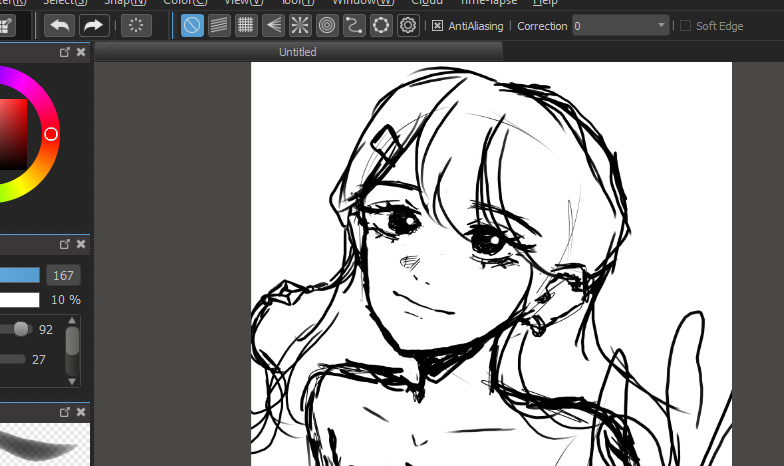This screenshot has height=466, width=784.
Task: Open the Cloud menu
Action: [427, 2]
